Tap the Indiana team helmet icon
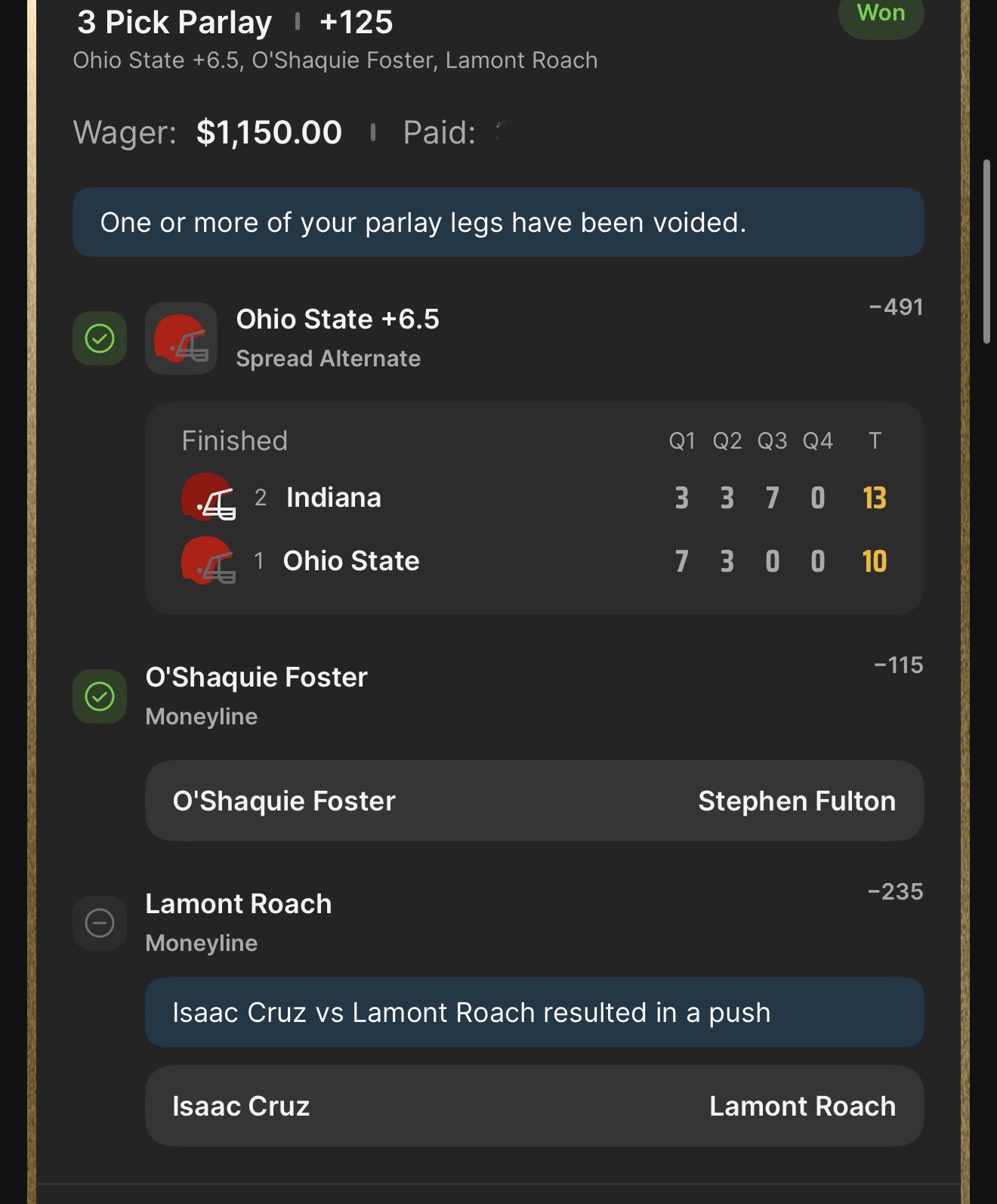Screen dimensions: 997x1204 pos(207,498)
